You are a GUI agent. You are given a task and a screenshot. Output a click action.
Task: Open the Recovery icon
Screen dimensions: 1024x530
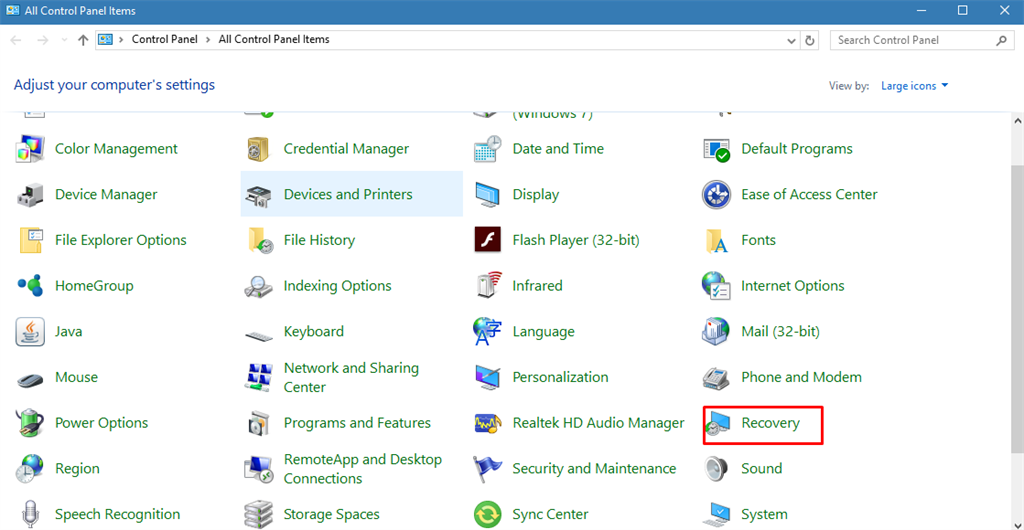tap(717, 425)
